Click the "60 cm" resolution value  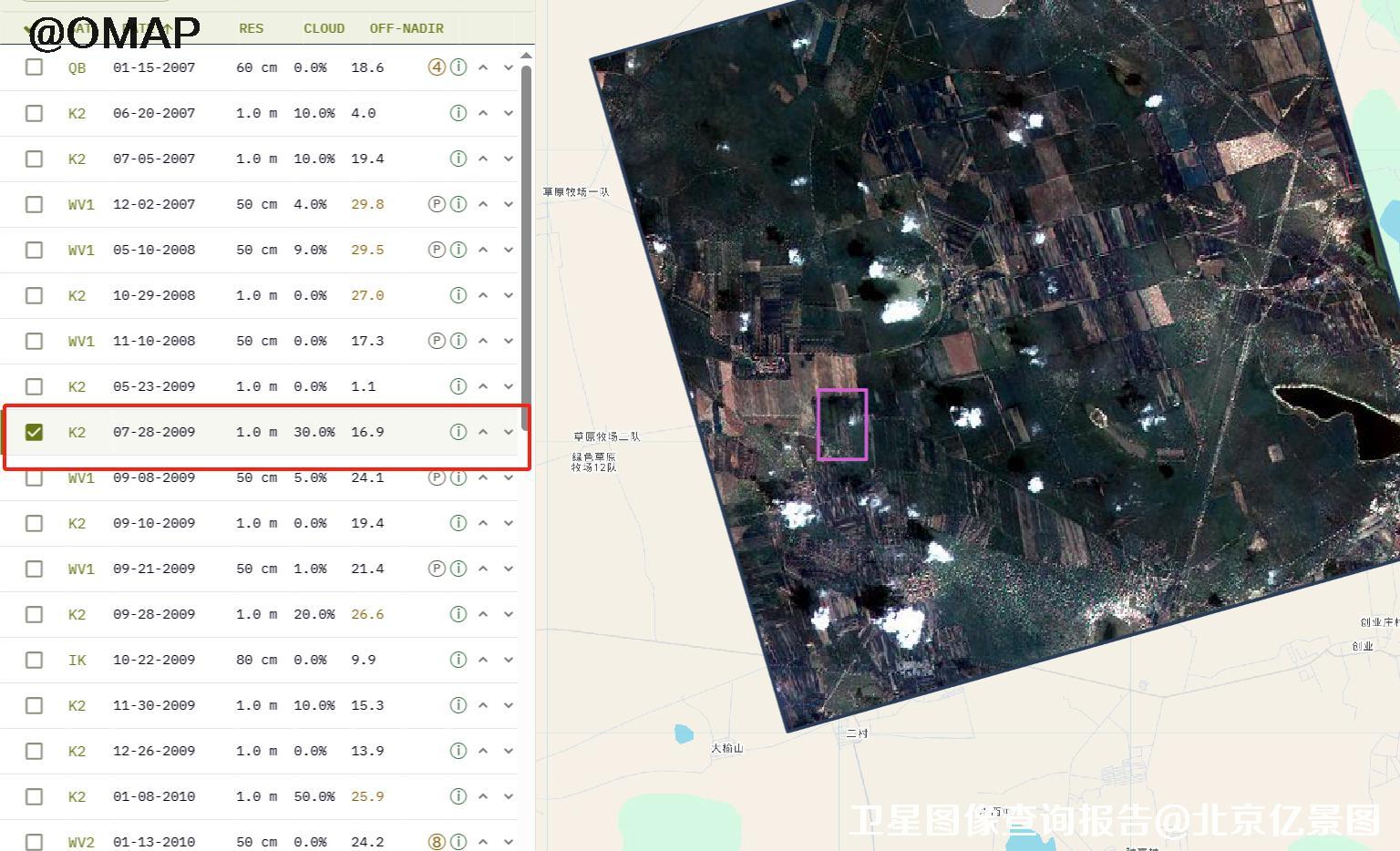coord(257,67)
